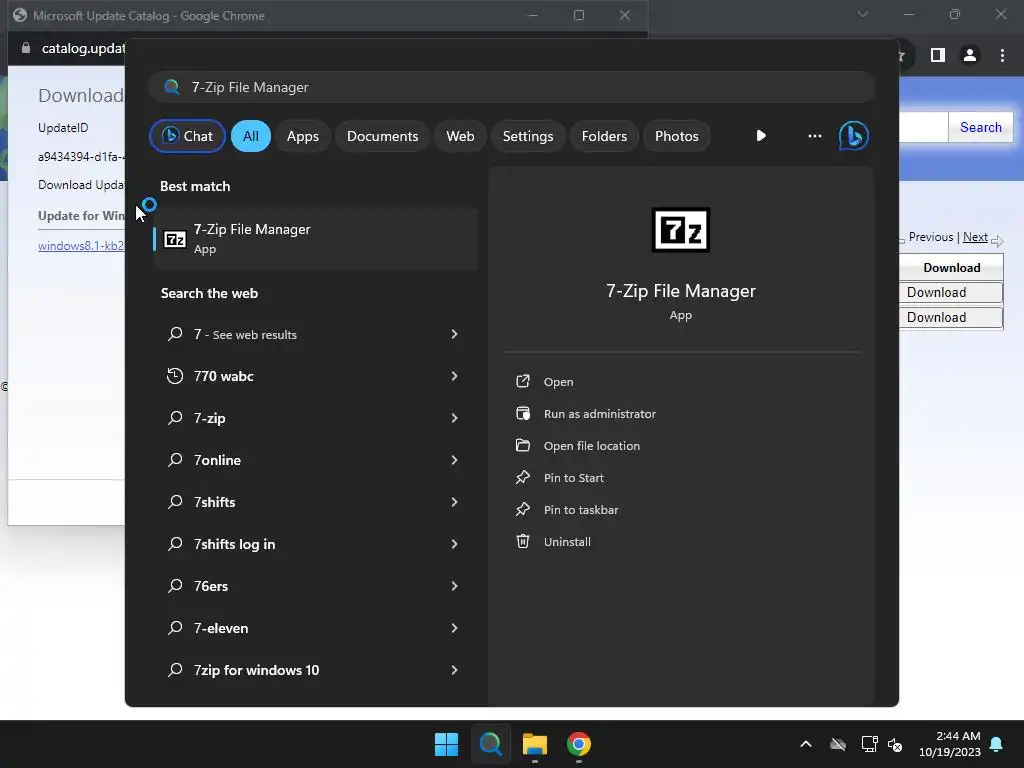Image resolution: width=1024 pixels, height=768 pixels.
Task: Click the muted volume tray icon
Action: coord(895,744)
